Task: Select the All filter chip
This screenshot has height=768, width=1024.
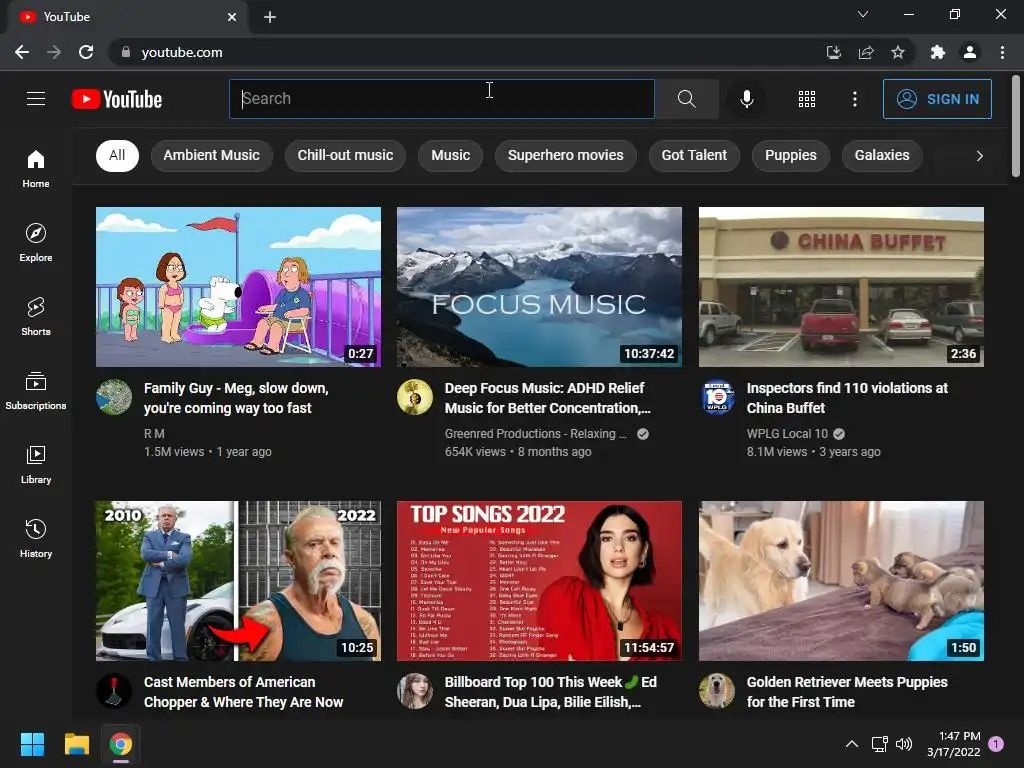Action: click(x=117, y=155)
